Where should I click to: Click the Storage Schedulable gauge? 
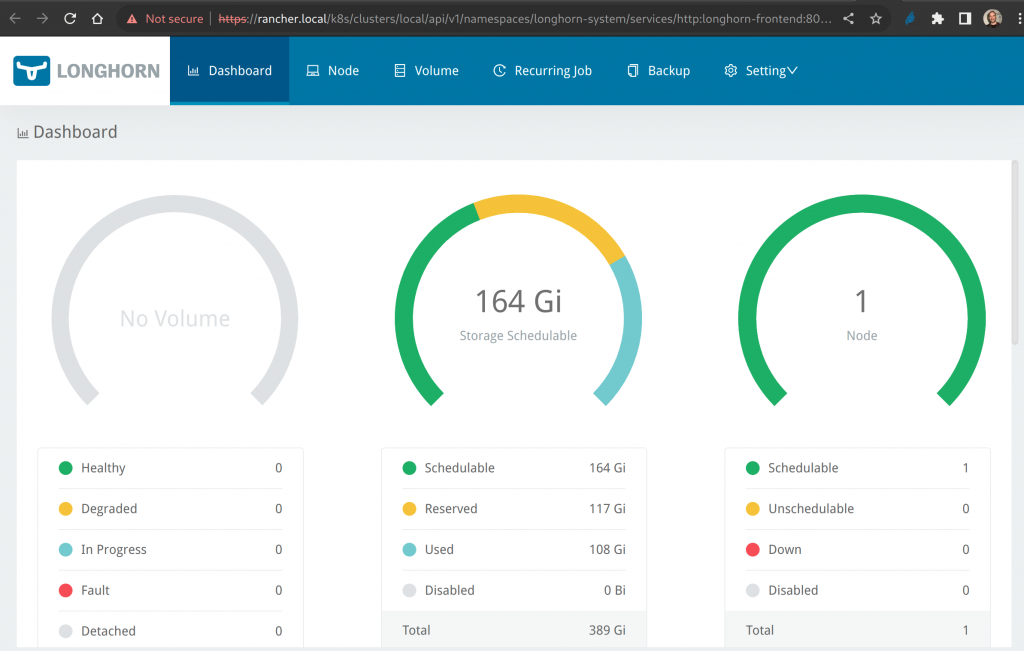coord(518,300)
